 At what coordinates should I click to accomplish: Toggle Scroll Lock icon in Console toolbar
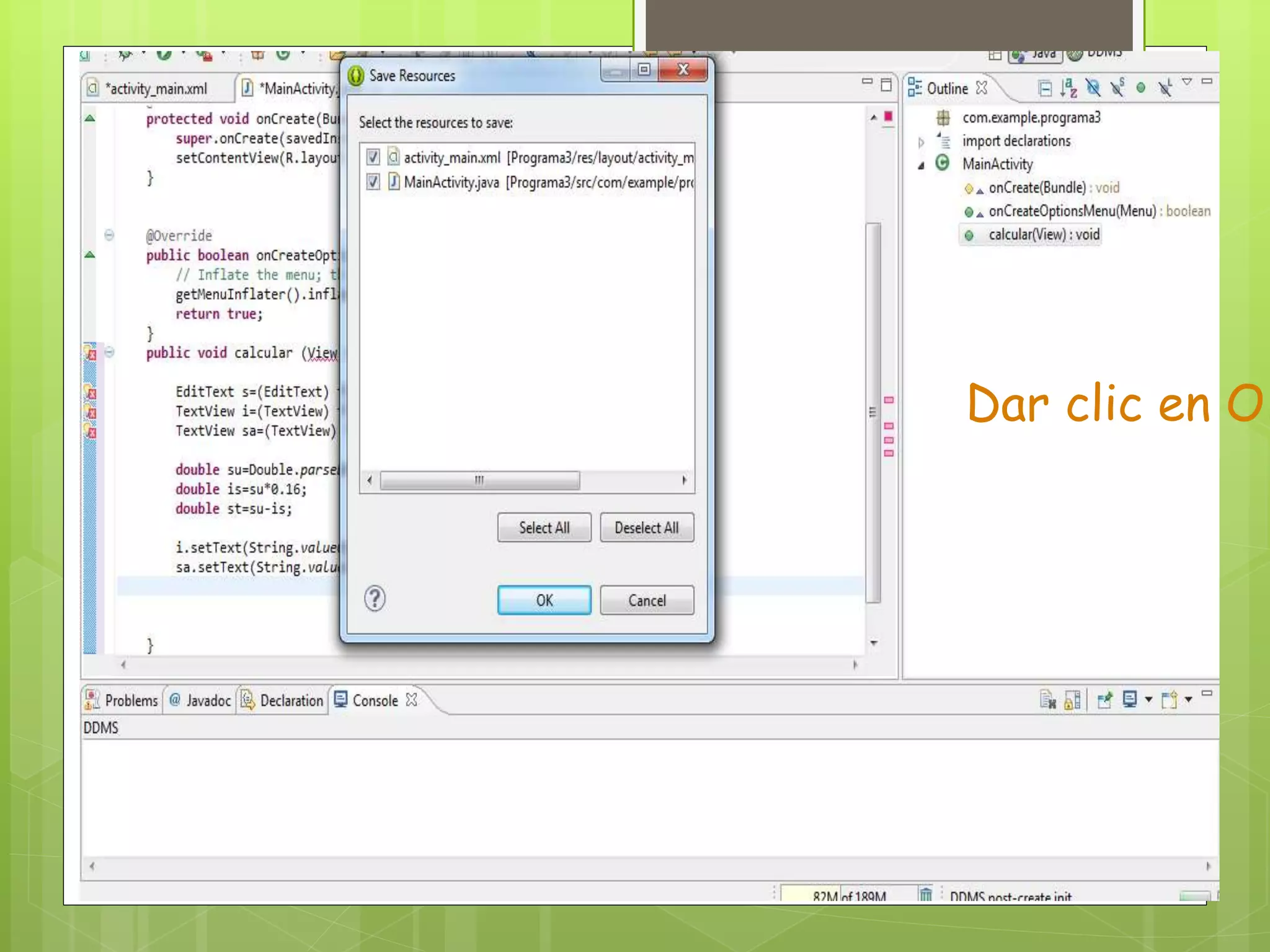pyautogui.click(x=1072, y=700)
